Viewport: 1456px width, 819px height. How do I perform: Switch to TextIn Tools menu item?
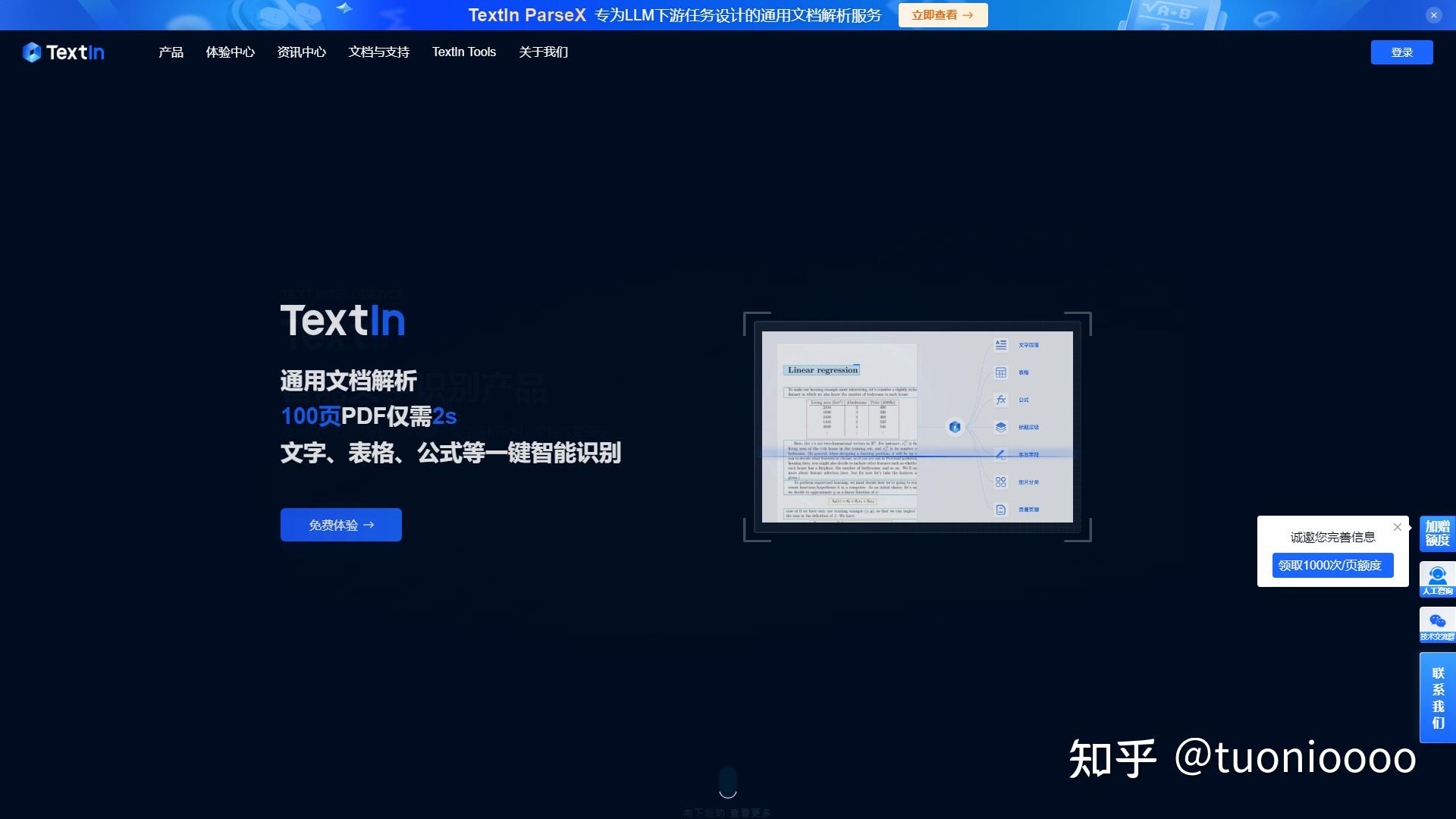[463, 52]
